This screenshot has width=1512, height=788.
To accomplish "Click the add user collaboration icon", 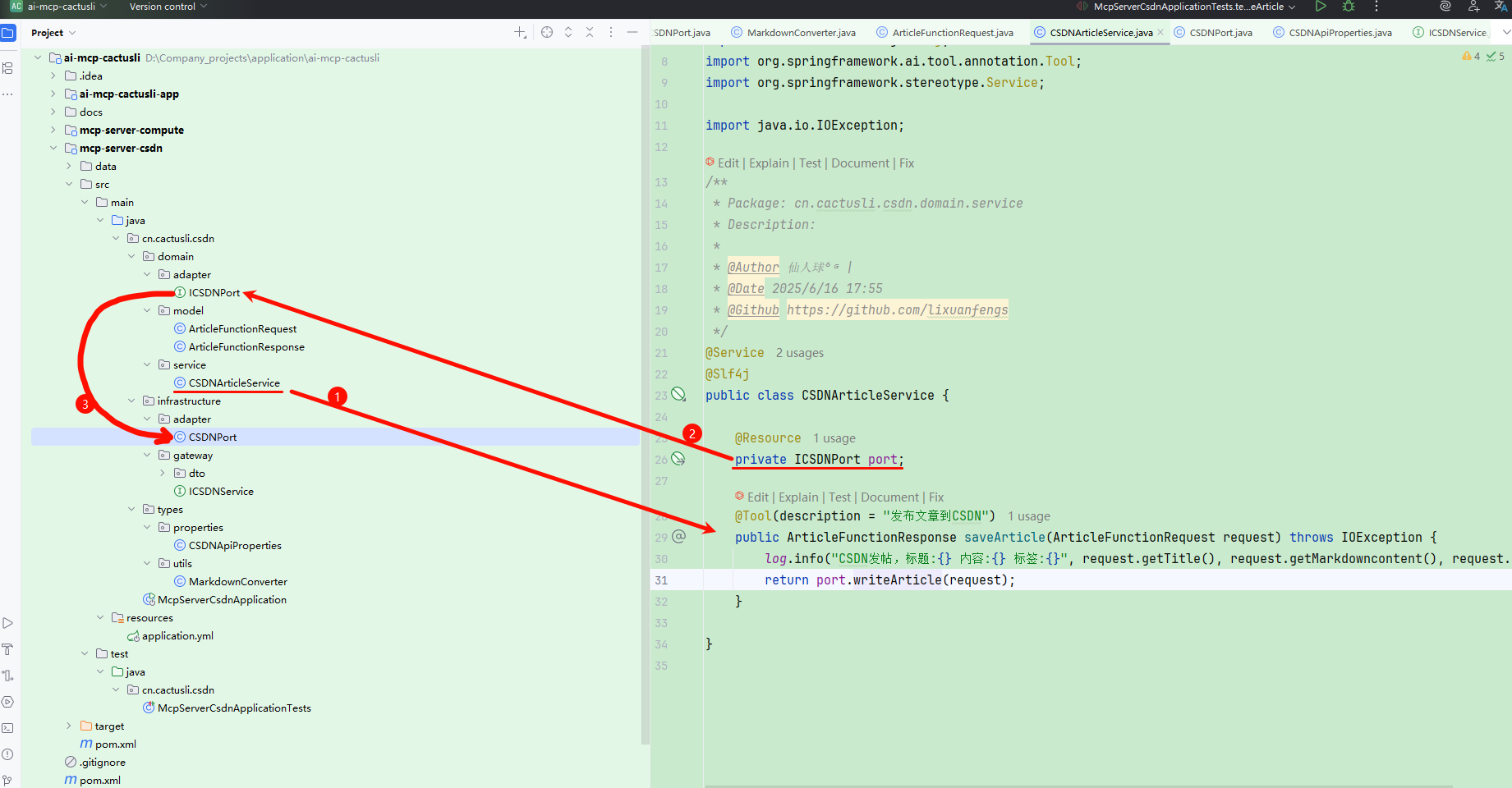I will [1473, 7].
